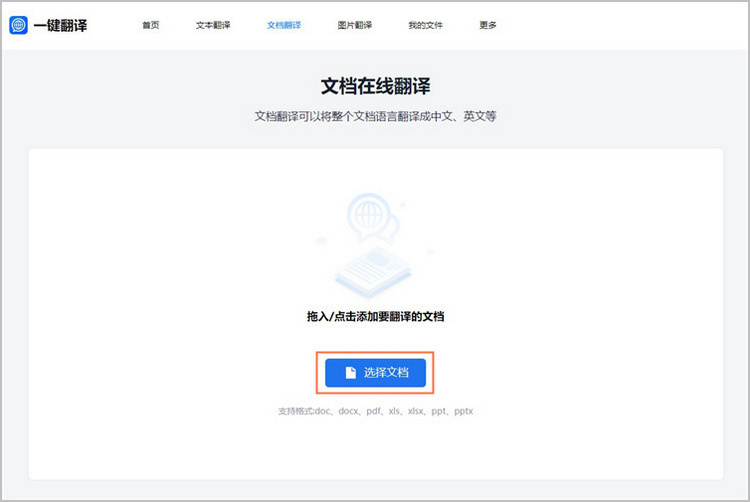Click the 一键翻译 brand name text
Screen dimensions: 750x502
[61, 25]
